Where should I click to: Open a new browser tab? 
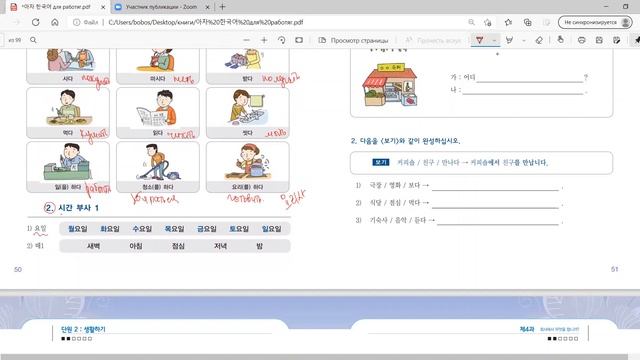pos(222,7)
